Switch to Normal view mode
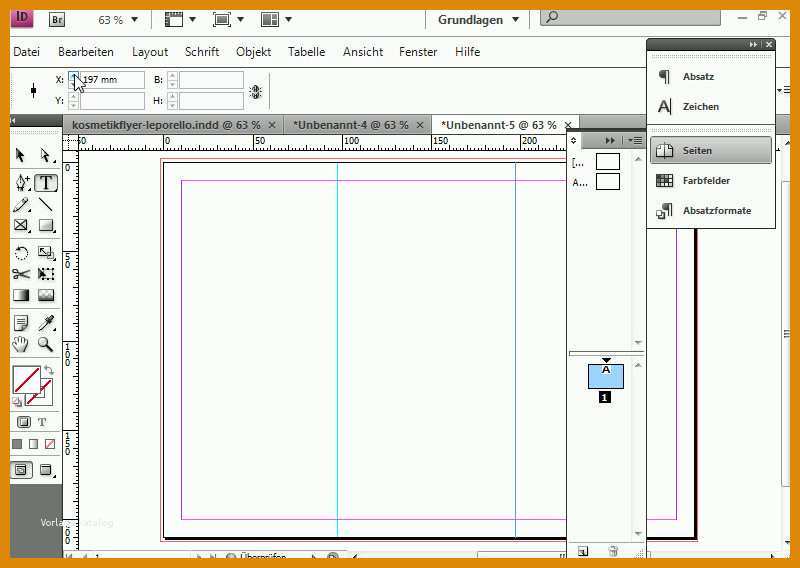Viewport: 800px width, 568px height. pos(21,470)
